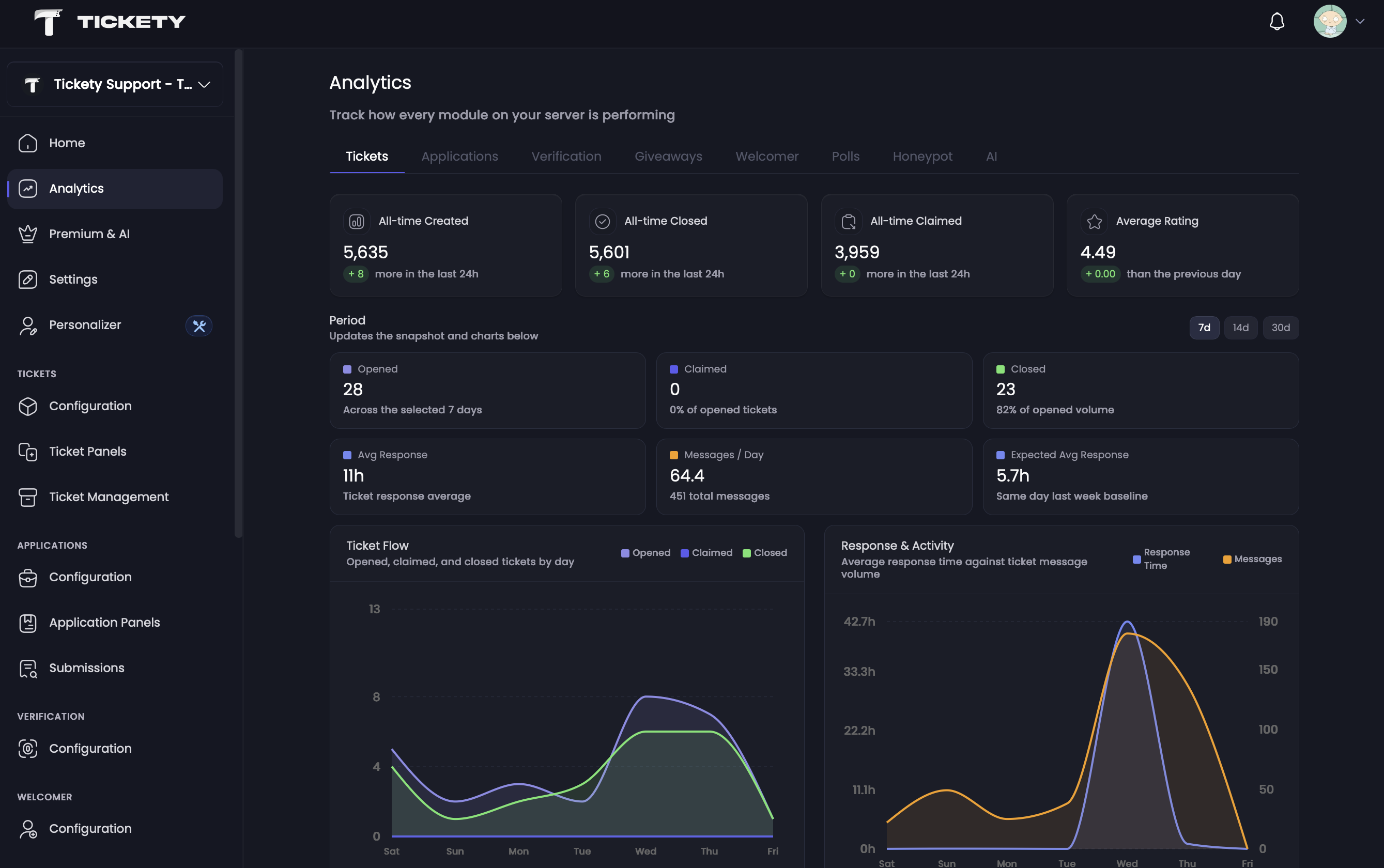Switch to the Giveaways tab
The image size is (1384, 868).
668,156
